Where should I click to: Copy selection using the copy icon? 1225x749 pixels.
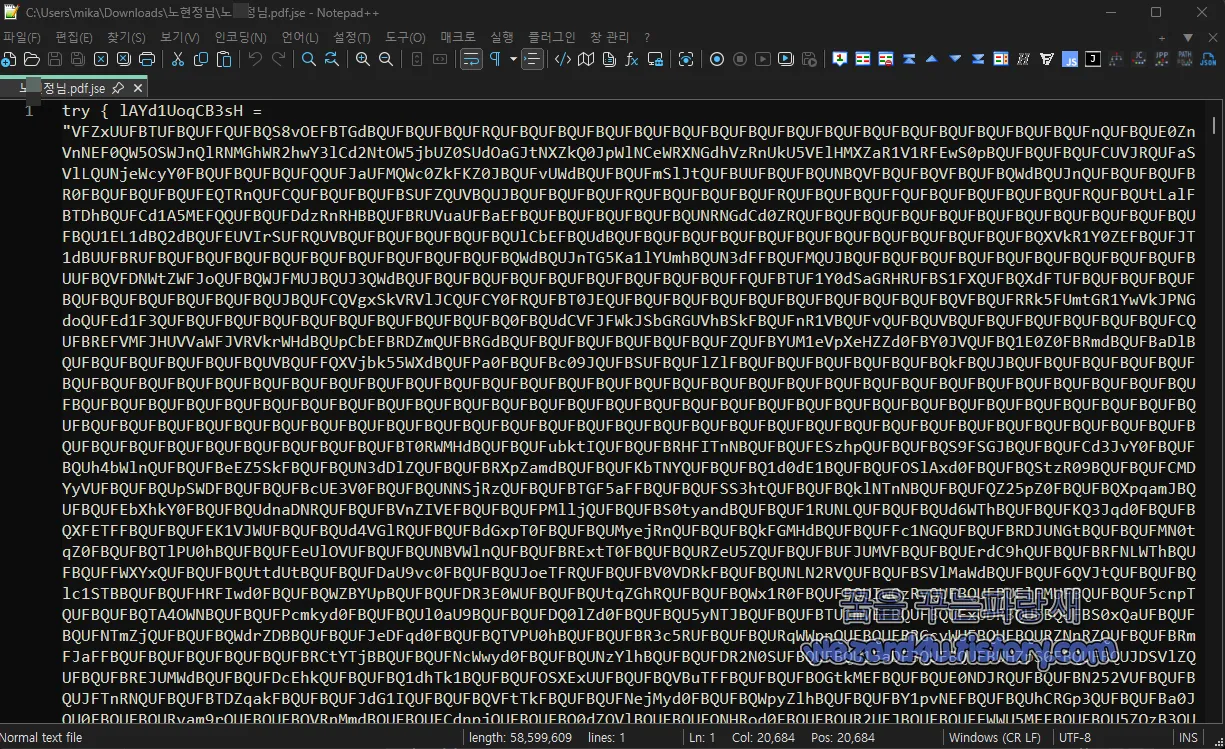(x=201, y=59)
